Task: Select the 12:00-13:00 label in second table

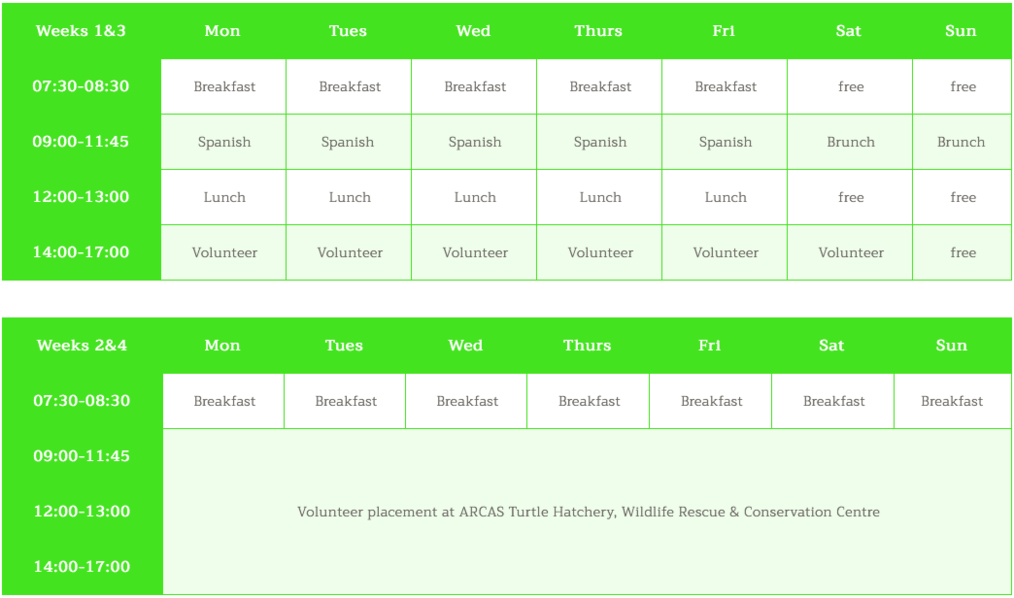Action: pyautogui.click(x=82, y=511)
